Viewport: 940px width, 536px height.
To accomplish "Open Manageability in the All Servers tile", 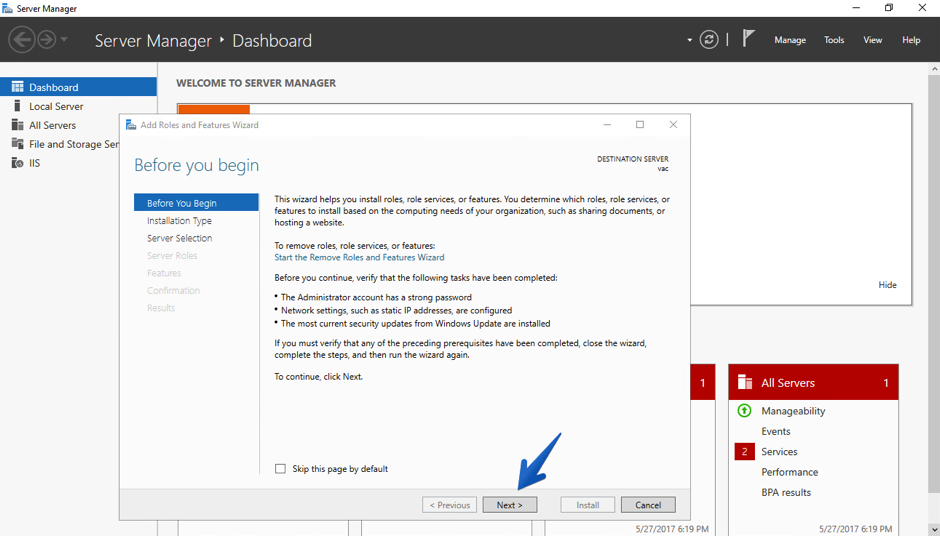I will [793, 411].
